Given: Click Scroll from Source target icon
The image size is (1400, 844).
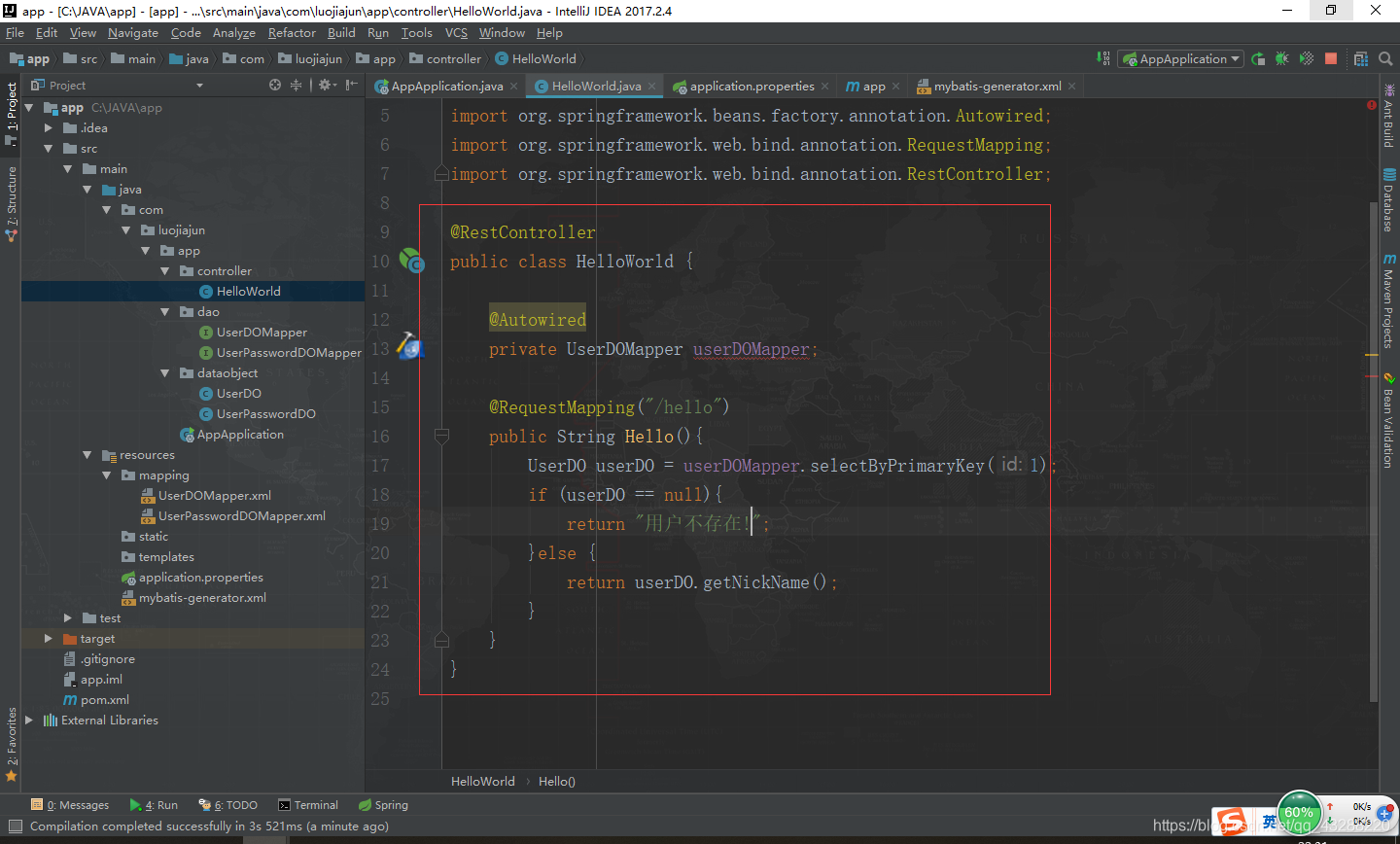Looking at the screenshot, I should pos(275,86).
